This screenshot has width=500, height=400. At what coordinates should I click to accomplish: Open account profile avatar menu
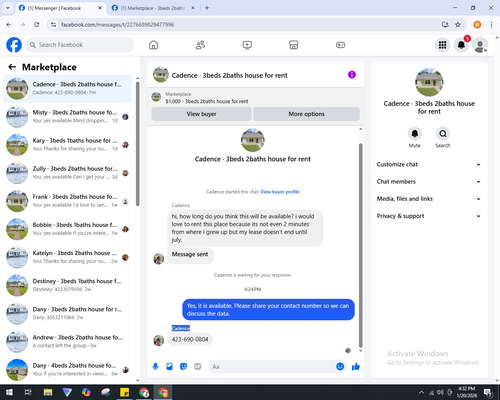(480, 45)
